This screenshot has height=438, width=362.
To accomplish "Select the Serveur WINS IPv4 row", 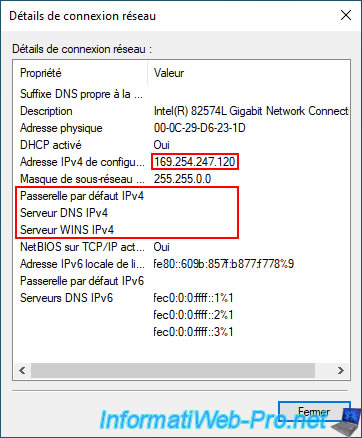I will tap(182, 230).
